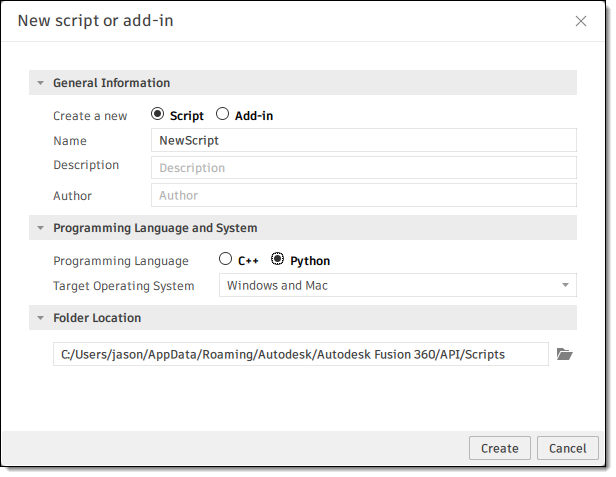The width and height of the screenshot is (616, 477).
Task: Close the New script dialog
Action: 581,21
